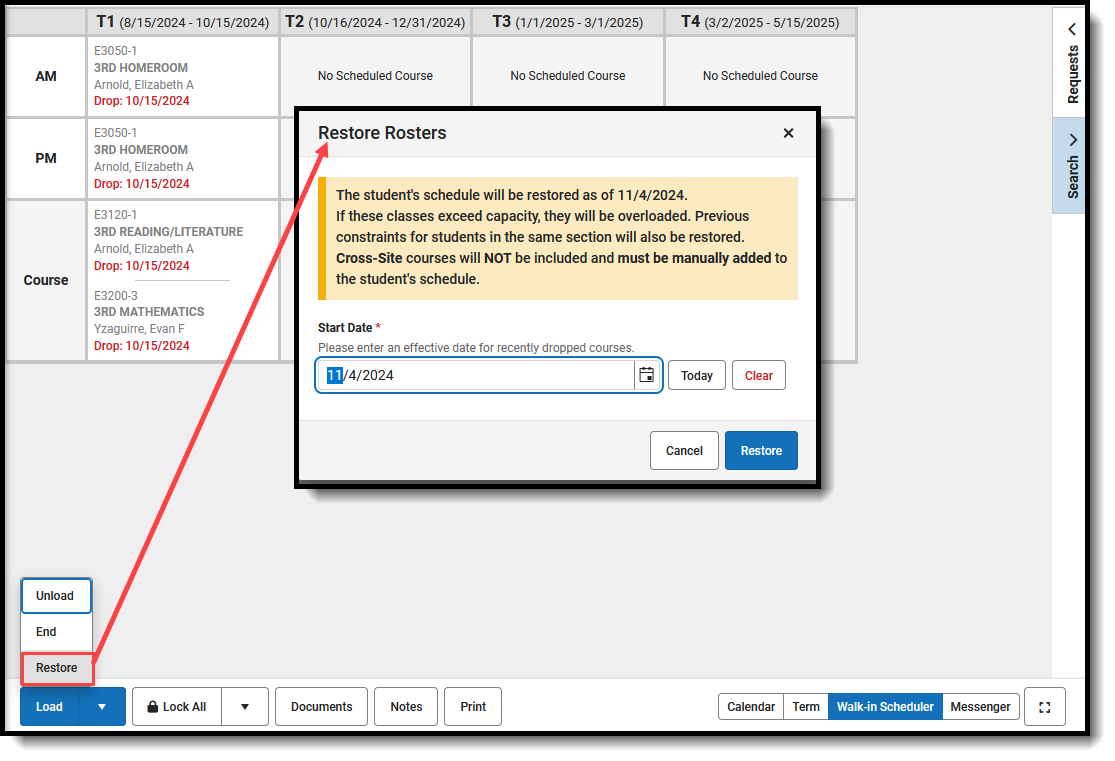Select End from the Load menu
Screen dimensions: 1115x761
56,632
